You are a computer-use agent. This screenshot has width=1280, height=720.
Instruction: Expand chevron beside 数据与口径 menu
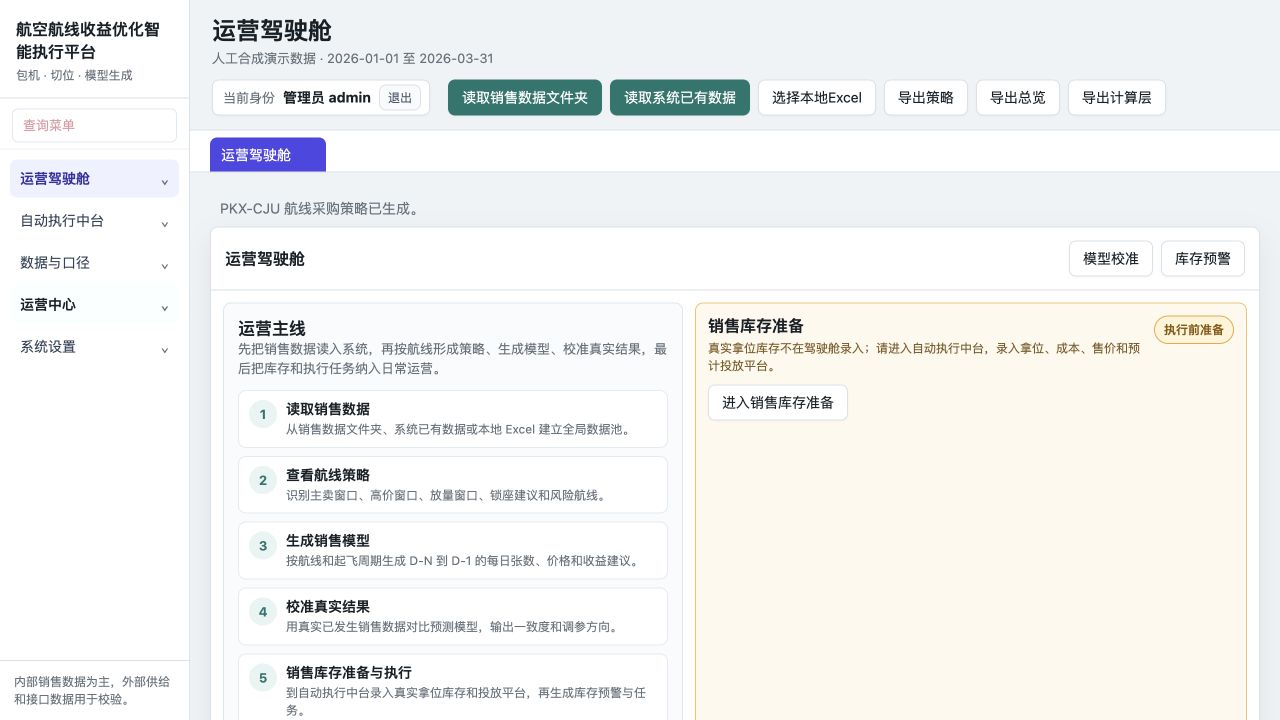(164, 266)
